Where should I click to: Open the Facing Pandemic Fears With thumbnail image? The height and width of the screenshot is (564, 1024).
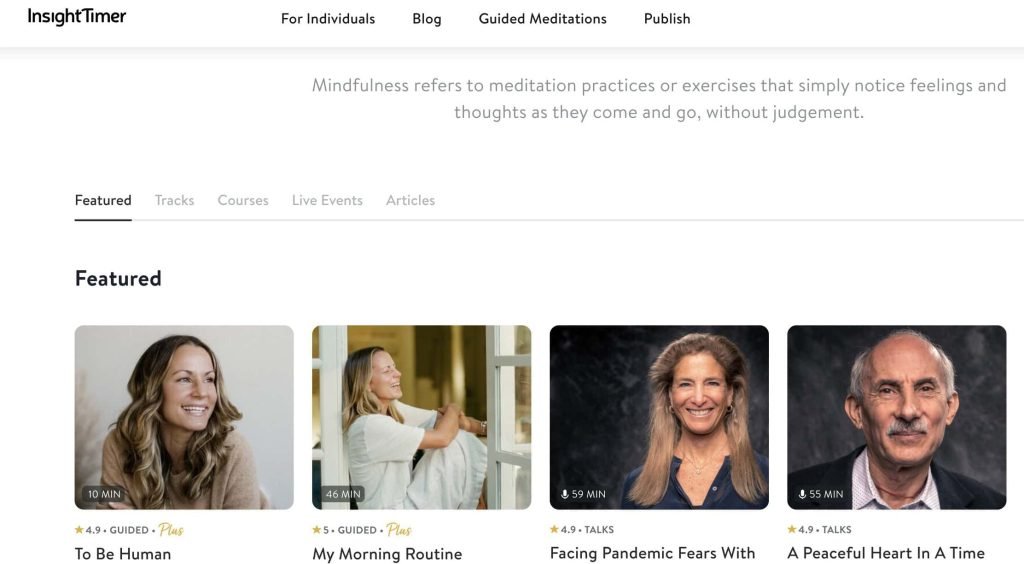(x=659, y=417)
